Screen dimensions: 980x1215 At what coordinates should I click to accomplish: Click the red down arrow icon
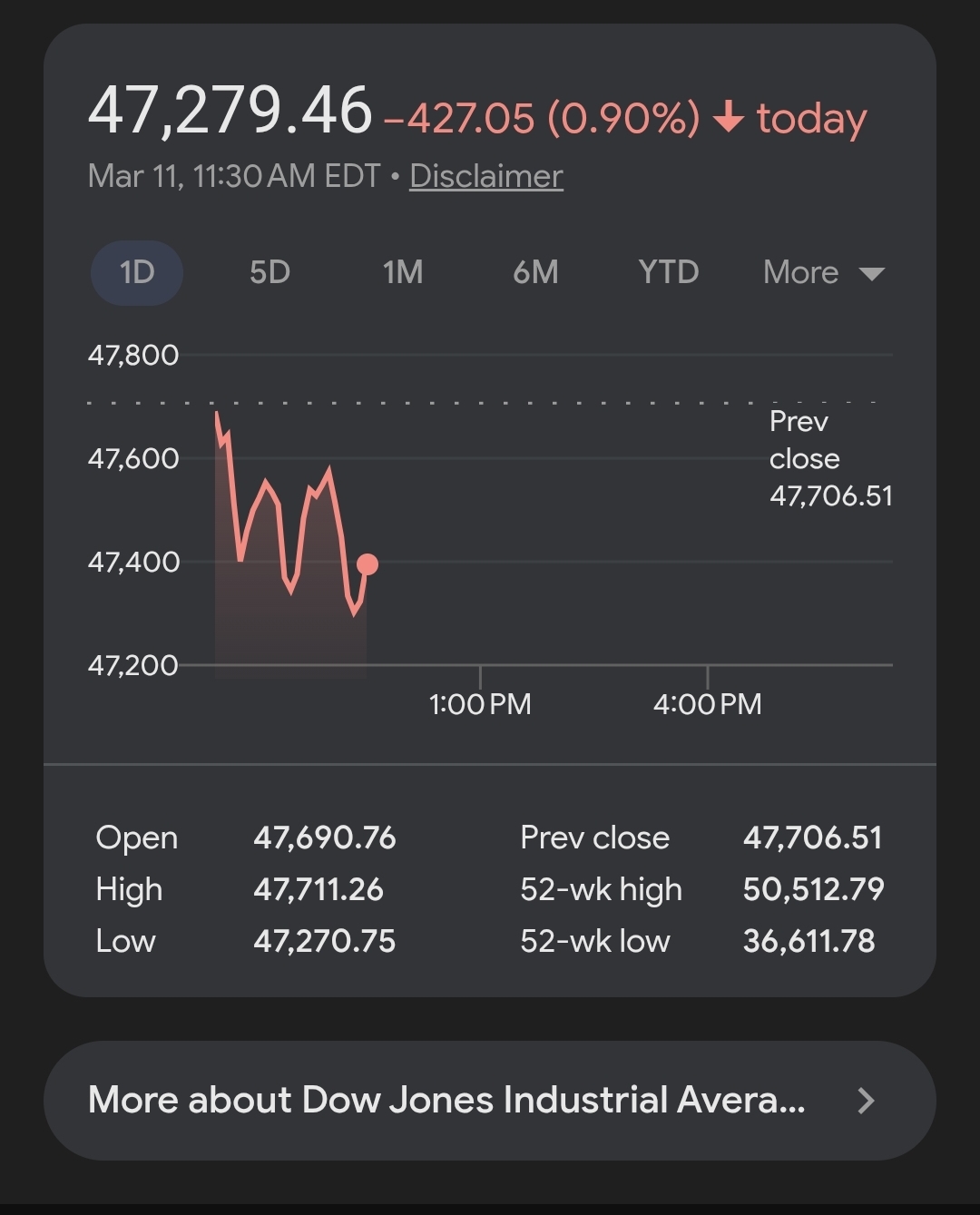[729, 118]
